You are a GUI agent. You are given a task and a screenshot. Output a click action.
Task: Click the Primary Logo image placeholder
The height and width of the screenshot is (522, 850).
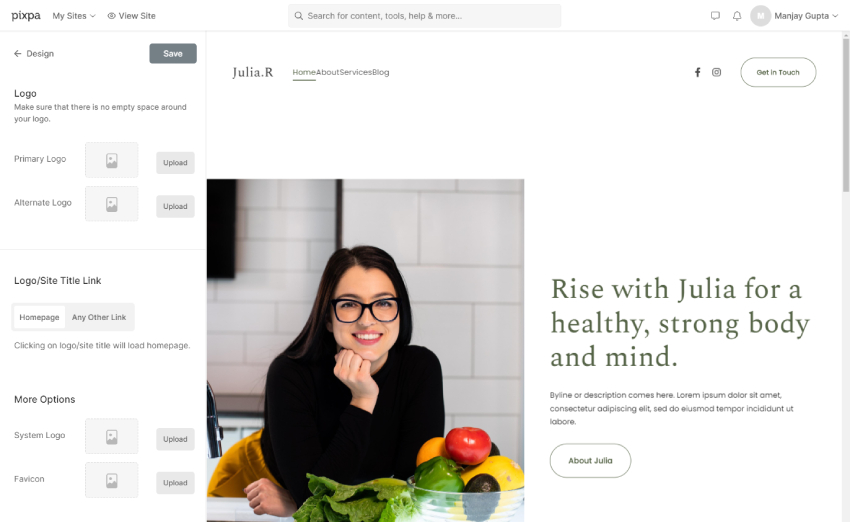pos(112,160)
